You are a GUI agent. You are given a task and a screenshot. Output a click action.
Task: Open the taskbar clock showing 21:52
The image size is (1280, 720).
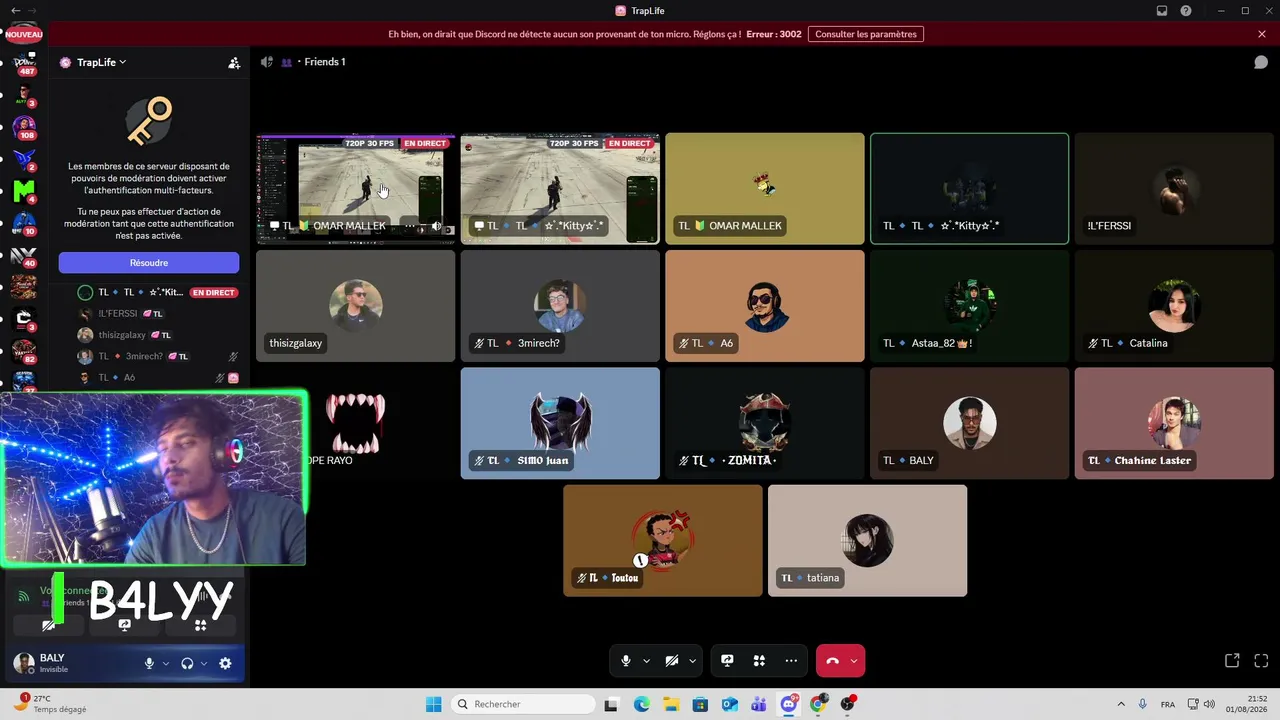[1249, 704]
